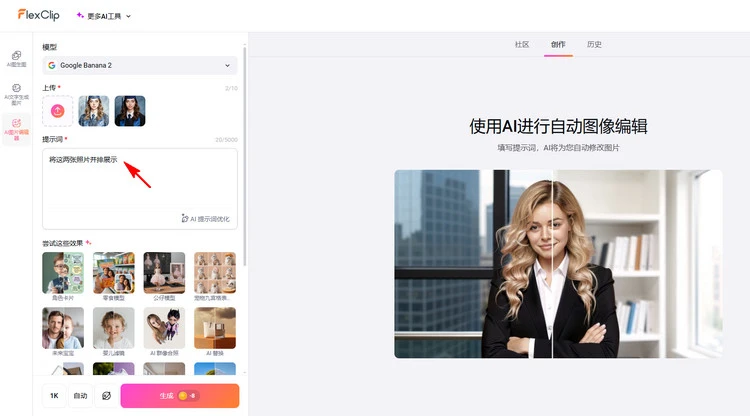Select the 创作 tab

coord(558,45)
